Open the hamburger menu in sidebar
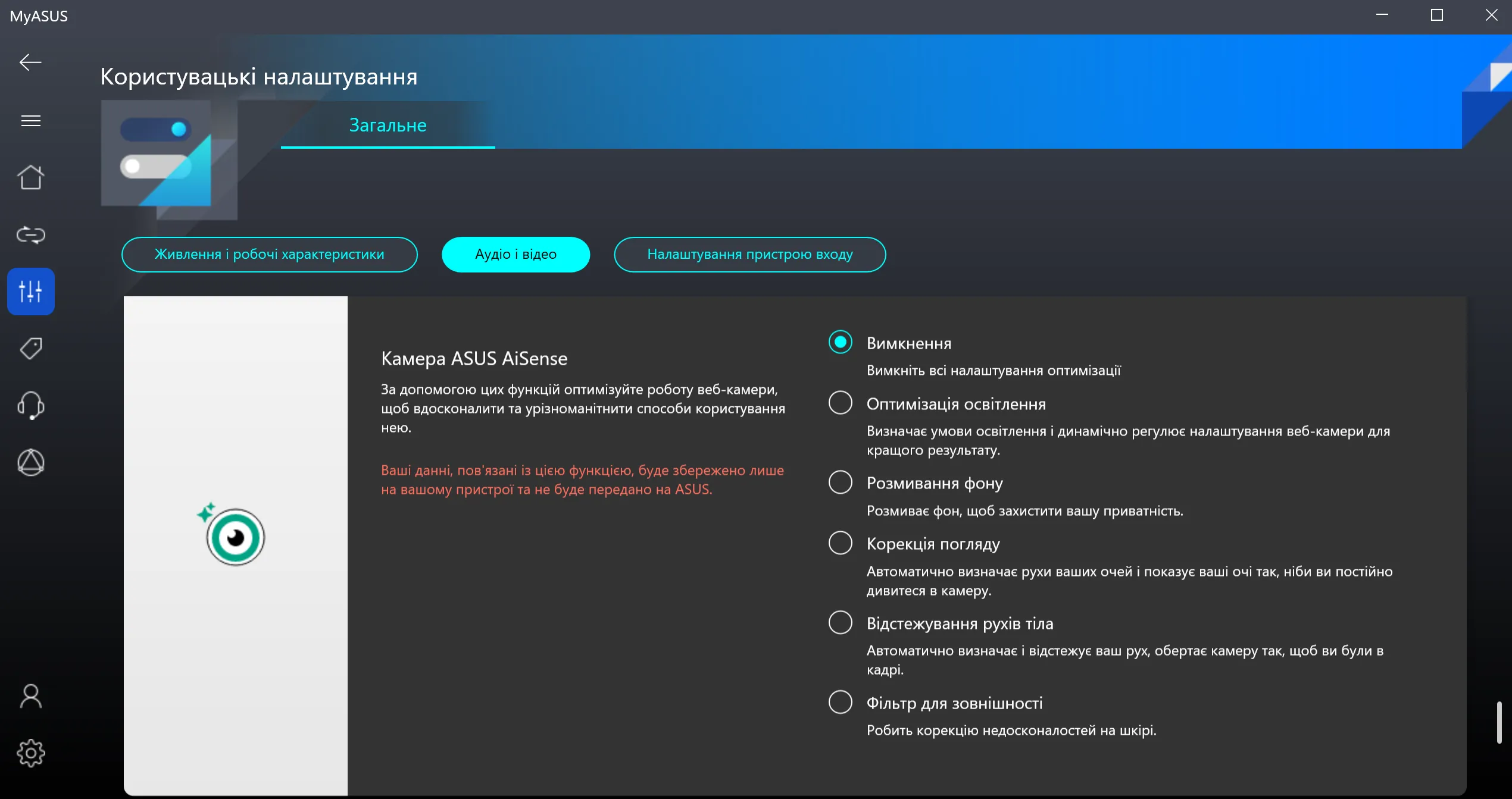Viewport: 1512px width, 799px height. point(31,121)
